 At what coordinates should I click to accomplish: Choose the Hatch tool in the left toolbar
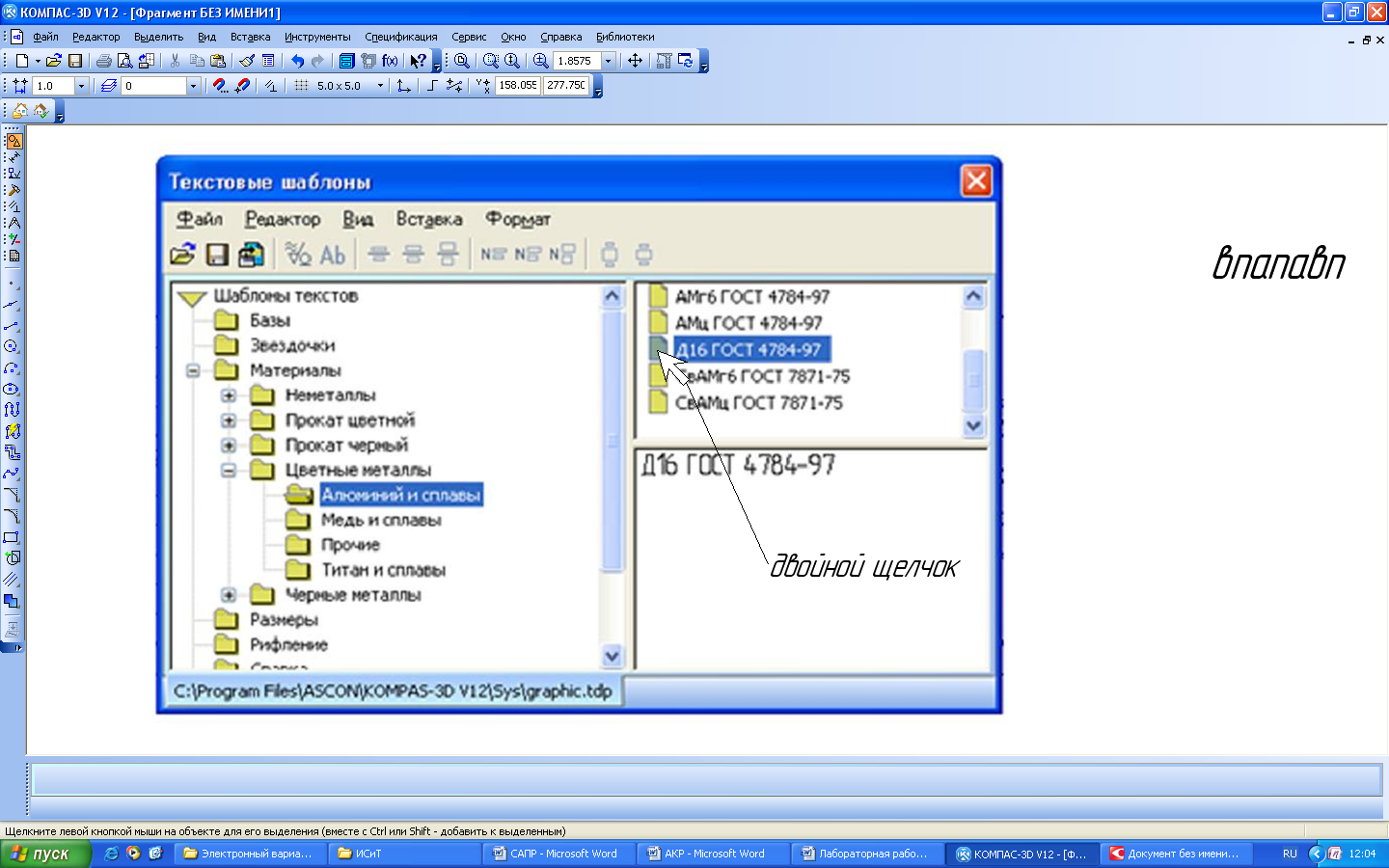click(12, 580)
